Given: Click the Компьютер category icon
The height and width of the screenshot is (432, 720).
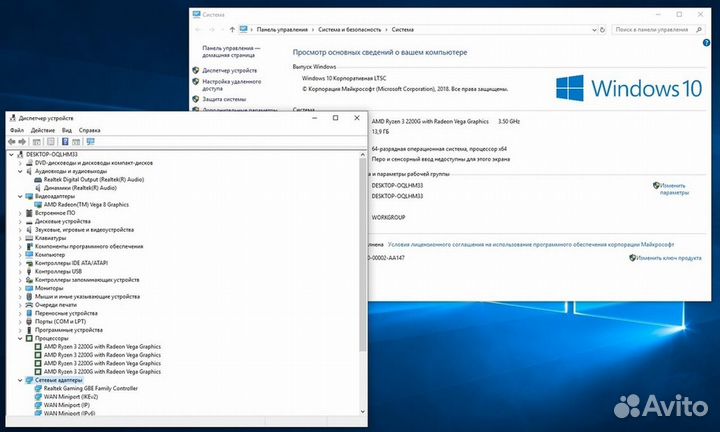Looking at the screenshot, I should [29, 255].
